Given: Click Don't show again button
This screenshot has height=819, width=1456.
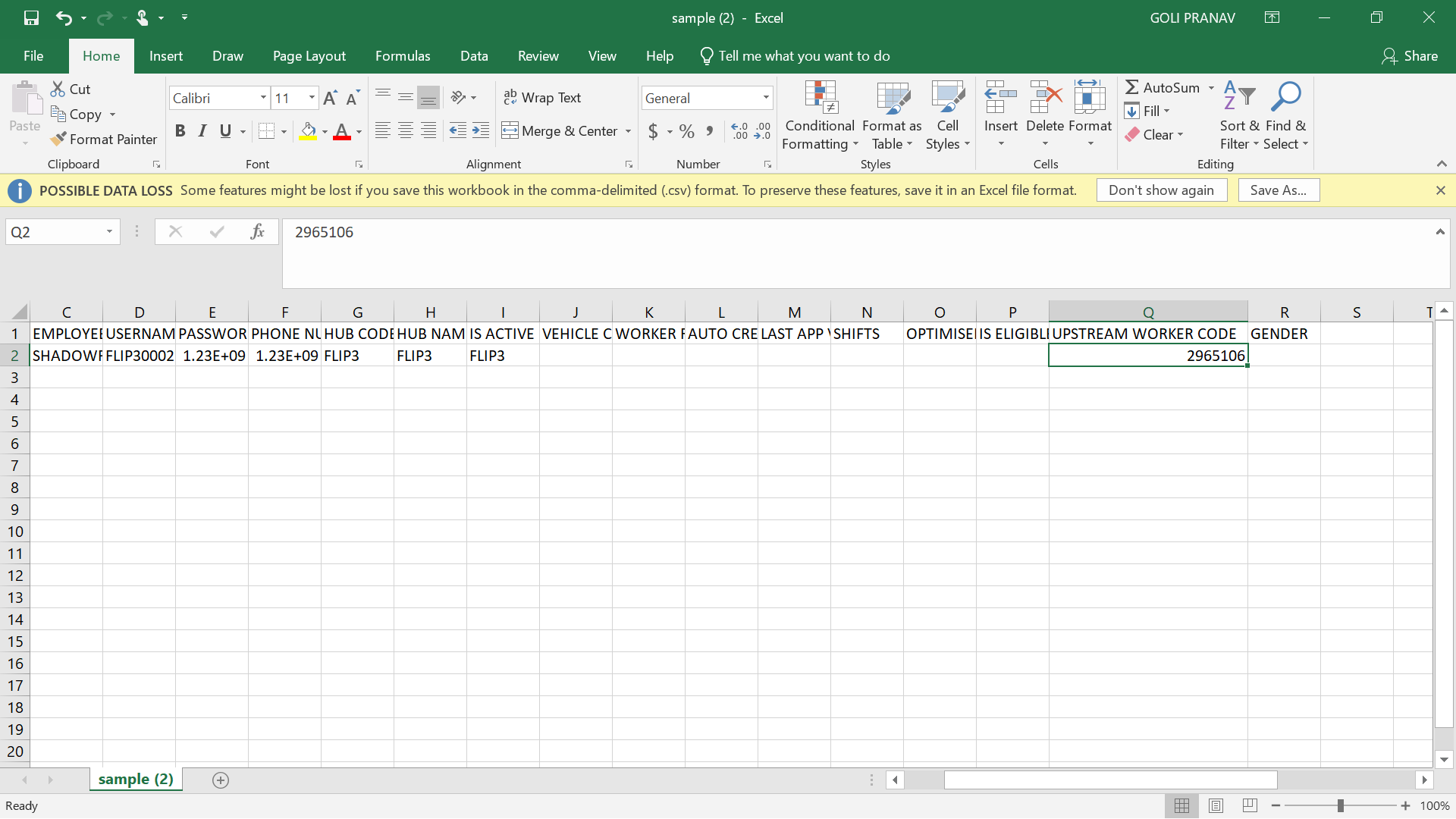Looking at the screenshot, I should (1161, 190).
